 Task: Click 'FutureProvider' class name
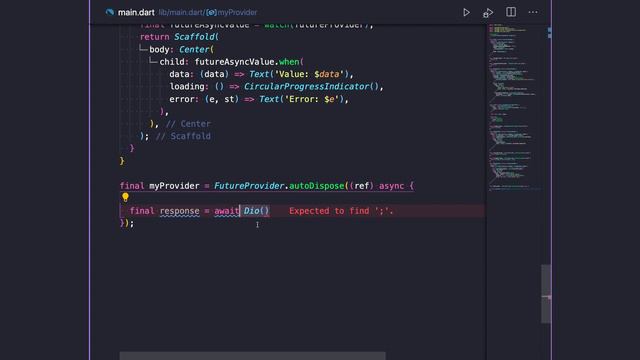click(x=249, y=186)
